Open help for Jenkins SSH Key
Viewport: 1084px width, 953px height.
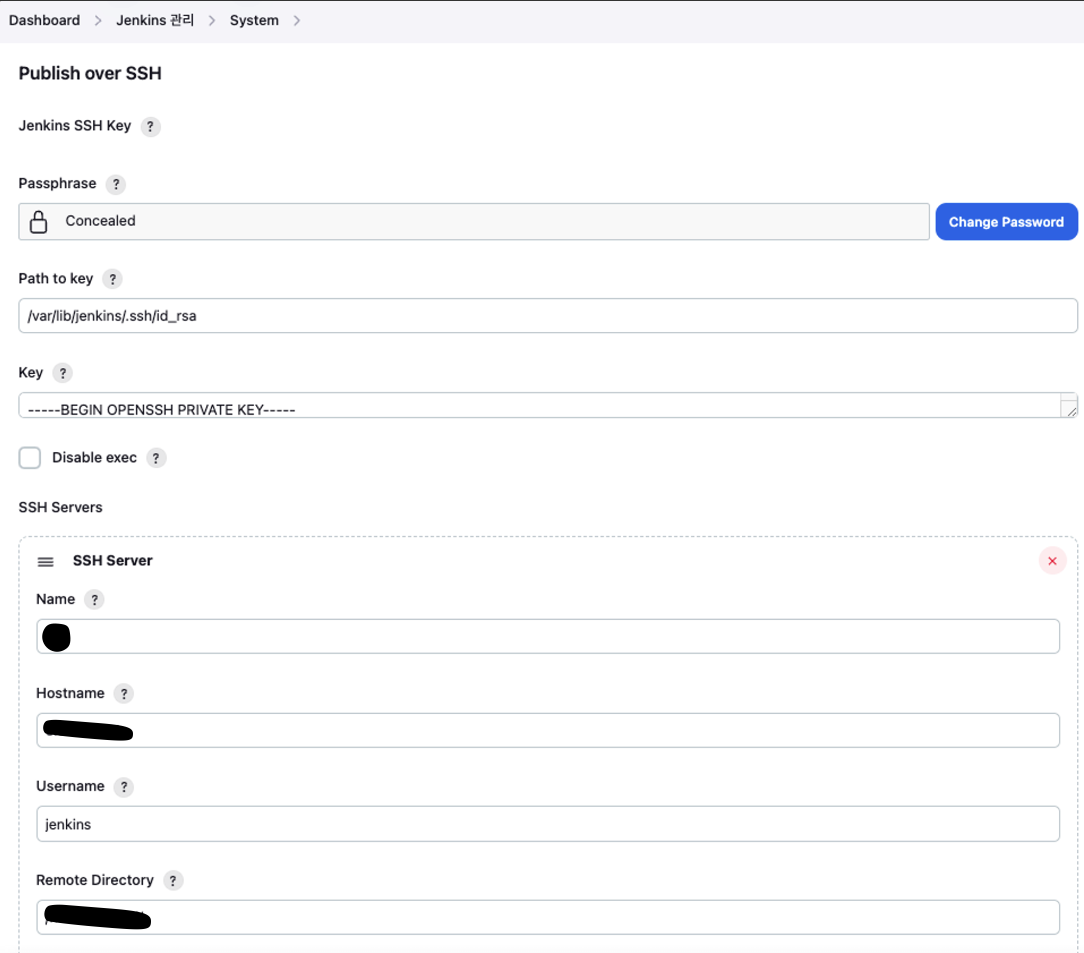coord(150,126)
